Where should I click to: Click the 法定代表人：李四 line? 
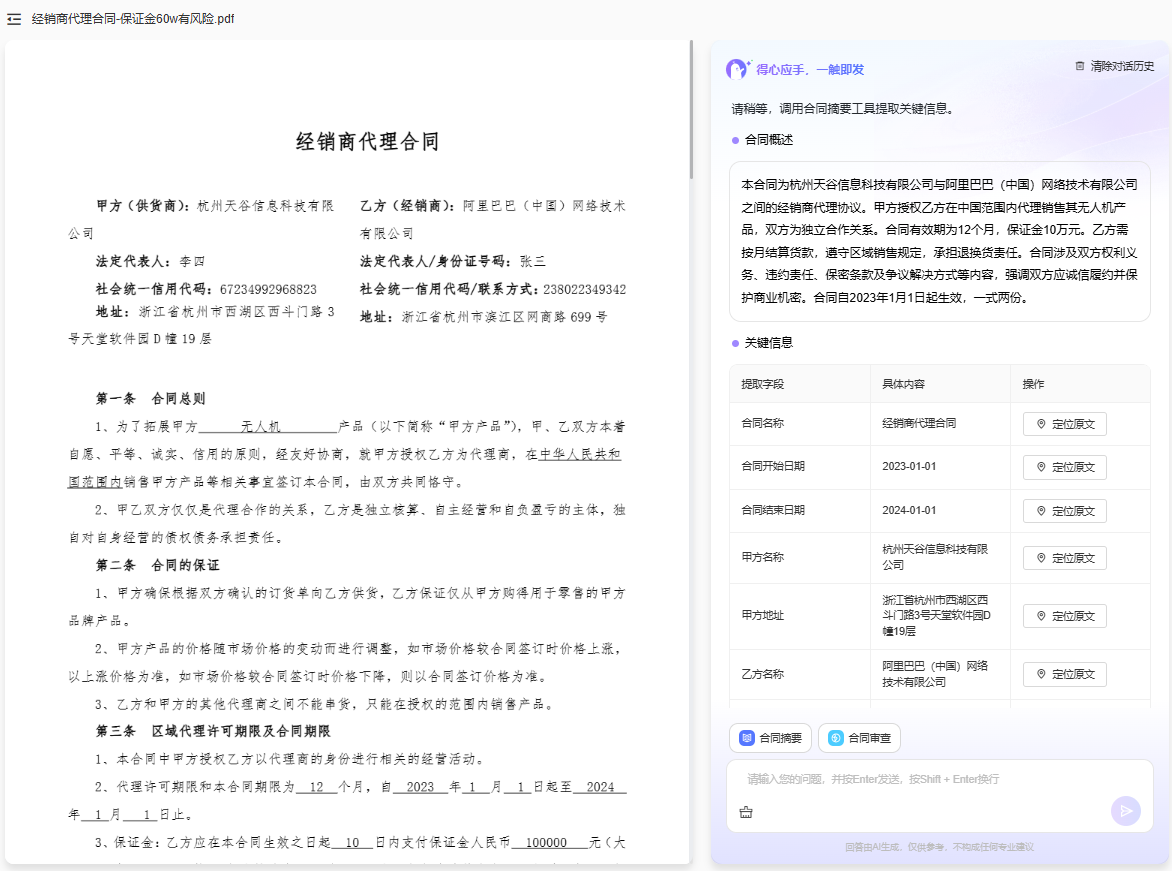150,262
